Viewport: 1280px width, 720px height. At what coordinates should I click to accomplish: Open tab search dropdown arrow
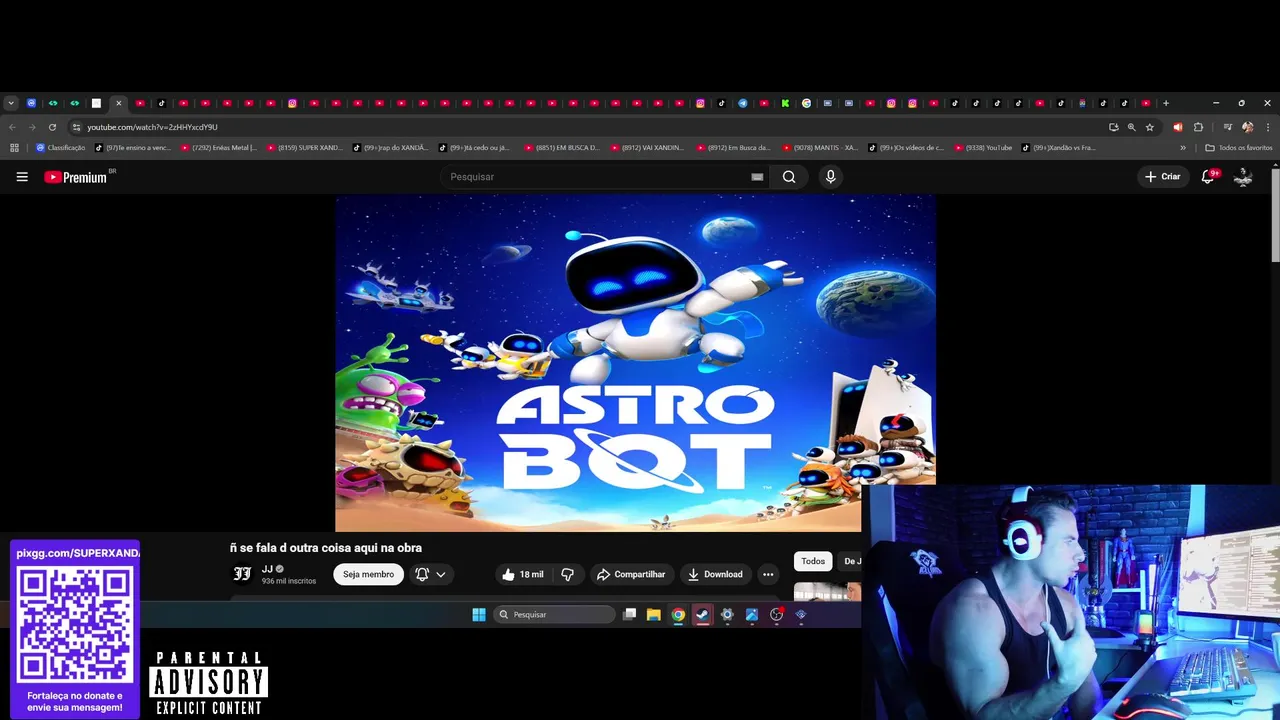[11, 103]
